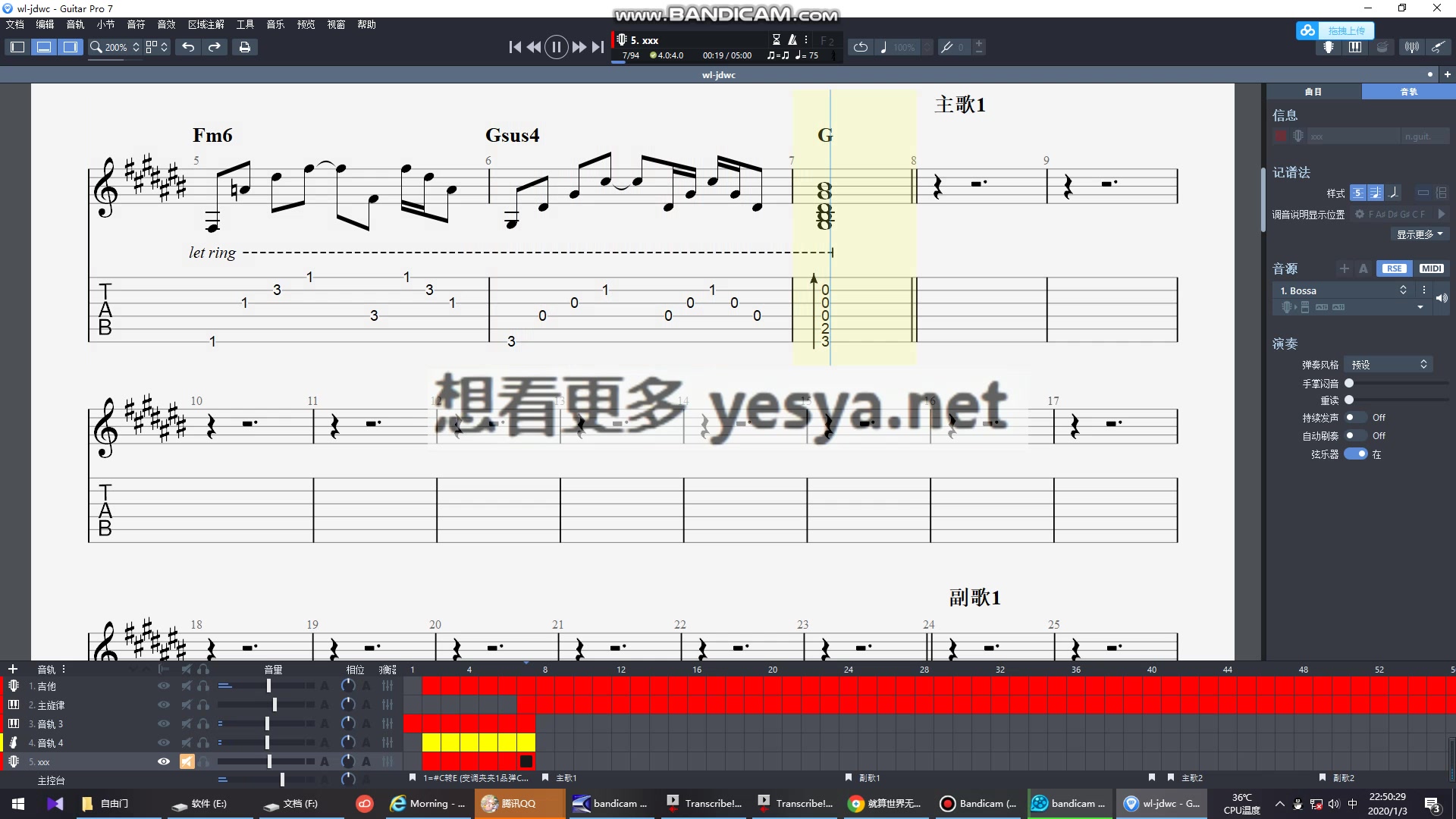The width and height of the screenshot is (1456, 819).
Task: Select MIDI sound mode
Action: click(x=1431, y=268)
